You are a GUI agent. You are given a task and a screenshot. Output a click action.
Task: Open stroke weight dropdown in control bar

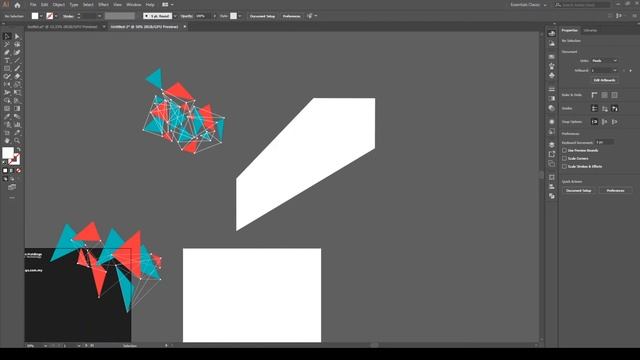click(100, 16)
